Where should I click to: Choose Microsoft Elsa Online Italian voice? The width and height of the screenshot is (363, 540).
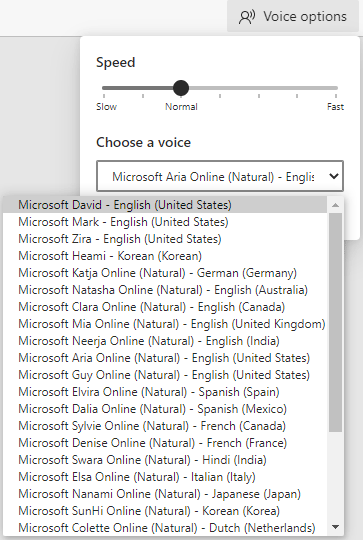165,477
